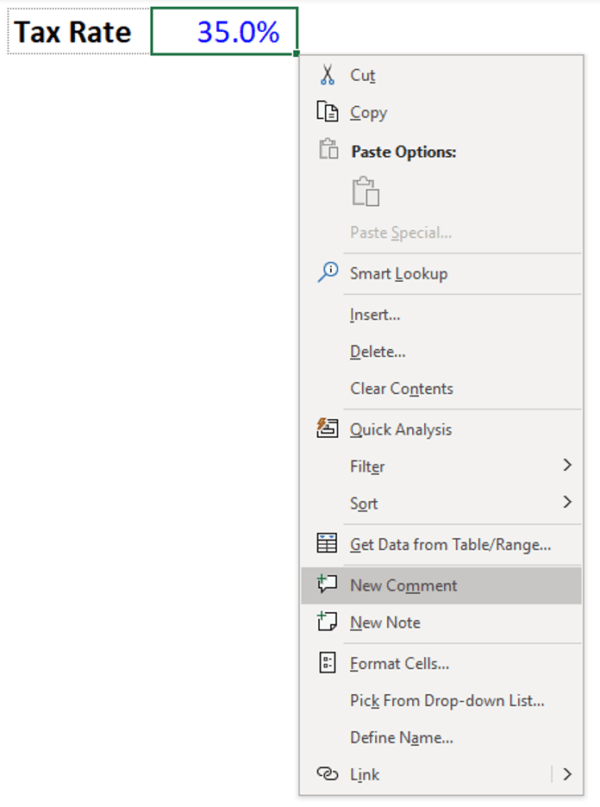600x807 pixels.
Task: Click the Get Data table icon
Action: point(327,544)
